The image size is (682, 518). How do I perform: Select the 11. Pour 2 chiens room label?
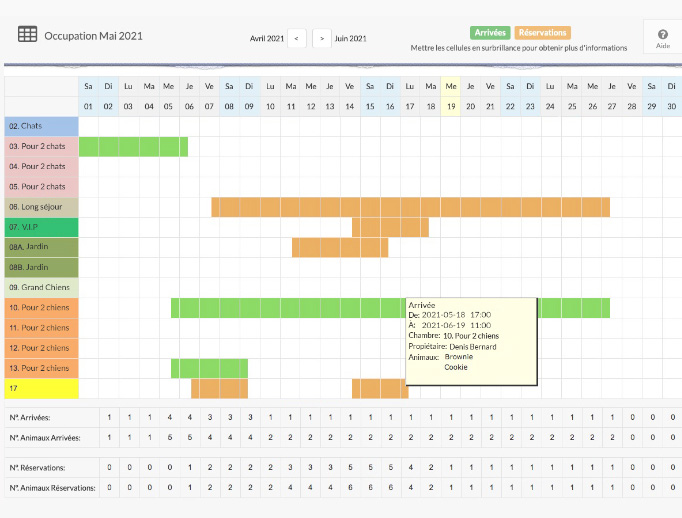(x=41, y=328)
